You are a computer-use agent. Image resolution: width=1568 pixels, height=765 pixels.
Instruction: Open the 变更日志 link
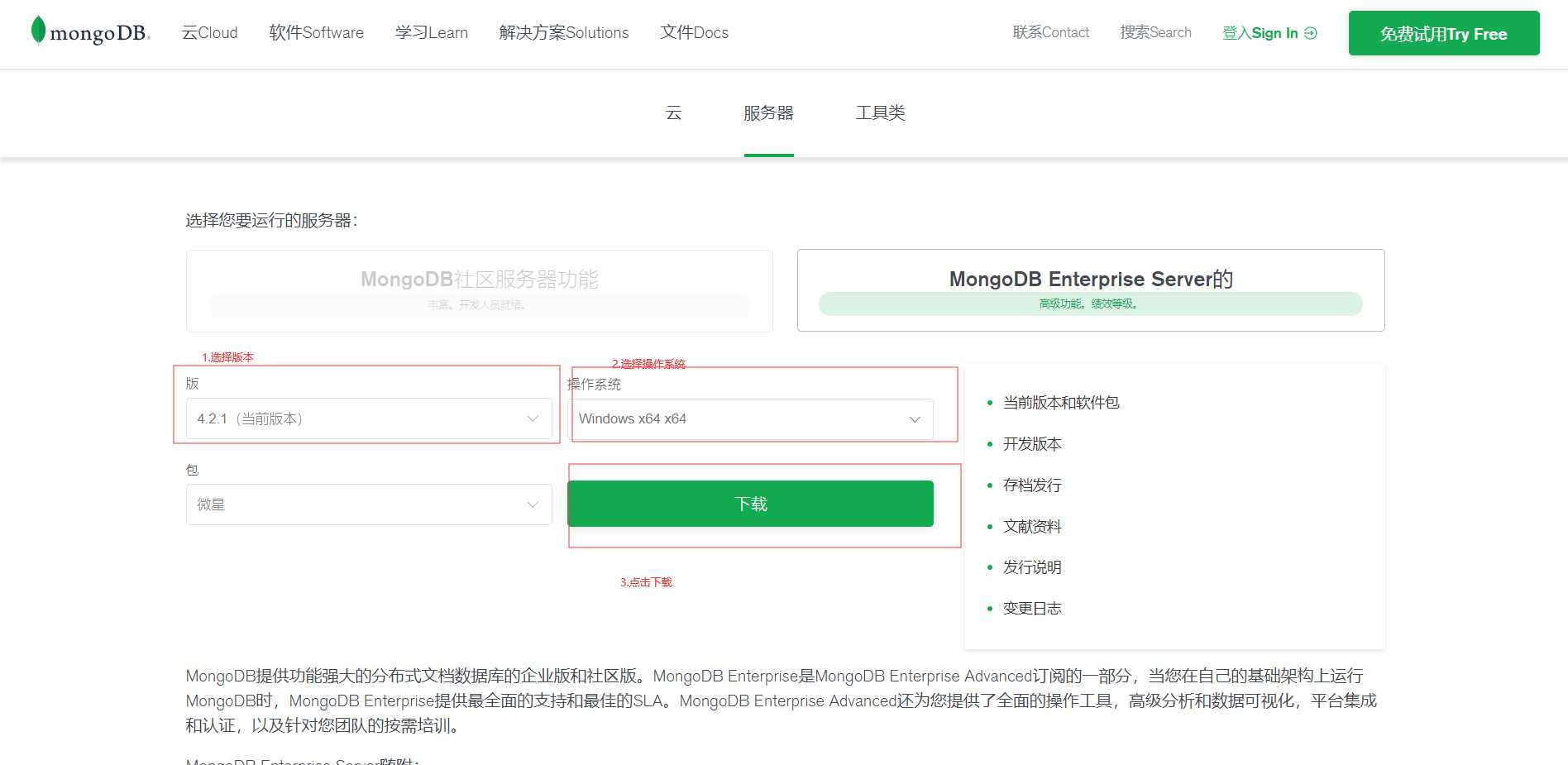pos(1032,609)
